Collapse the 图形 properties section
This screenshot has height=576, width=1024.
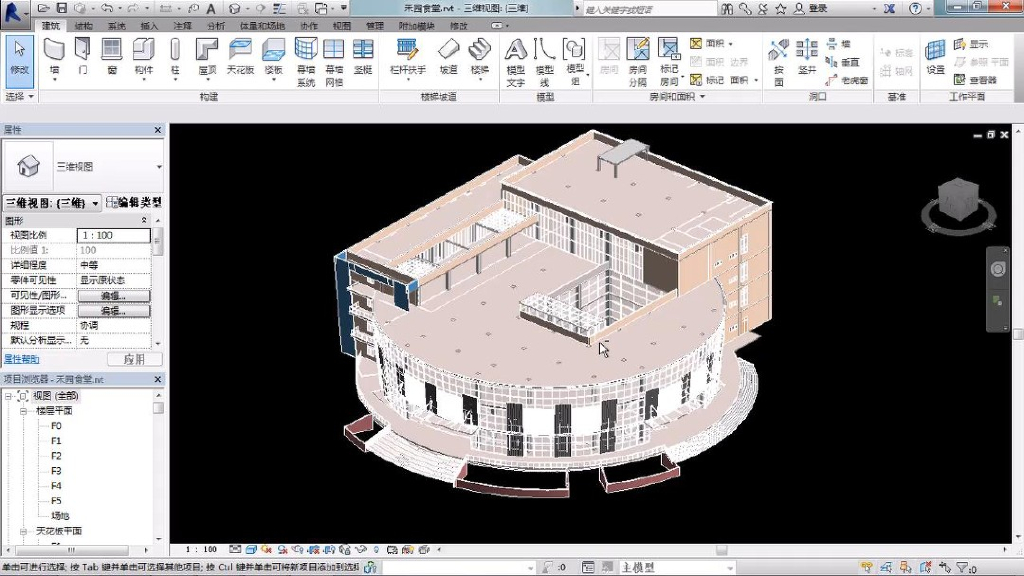pyautogui.click(x=144, y=221)
